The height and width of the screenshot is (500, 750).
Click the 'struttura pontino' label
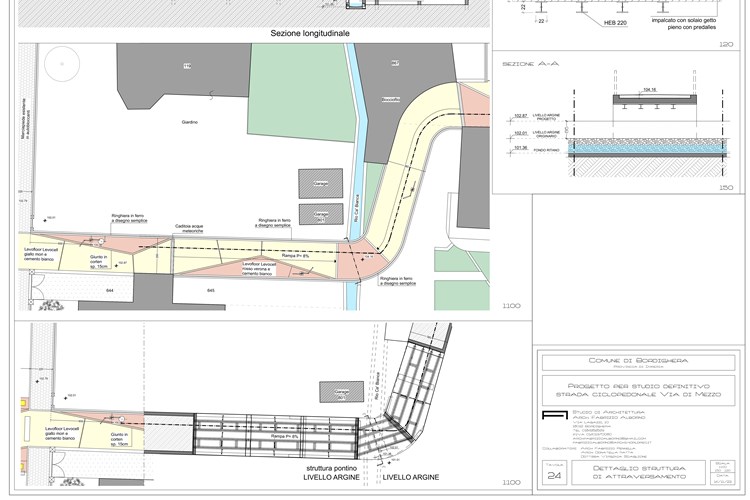(x=330, y=467)
